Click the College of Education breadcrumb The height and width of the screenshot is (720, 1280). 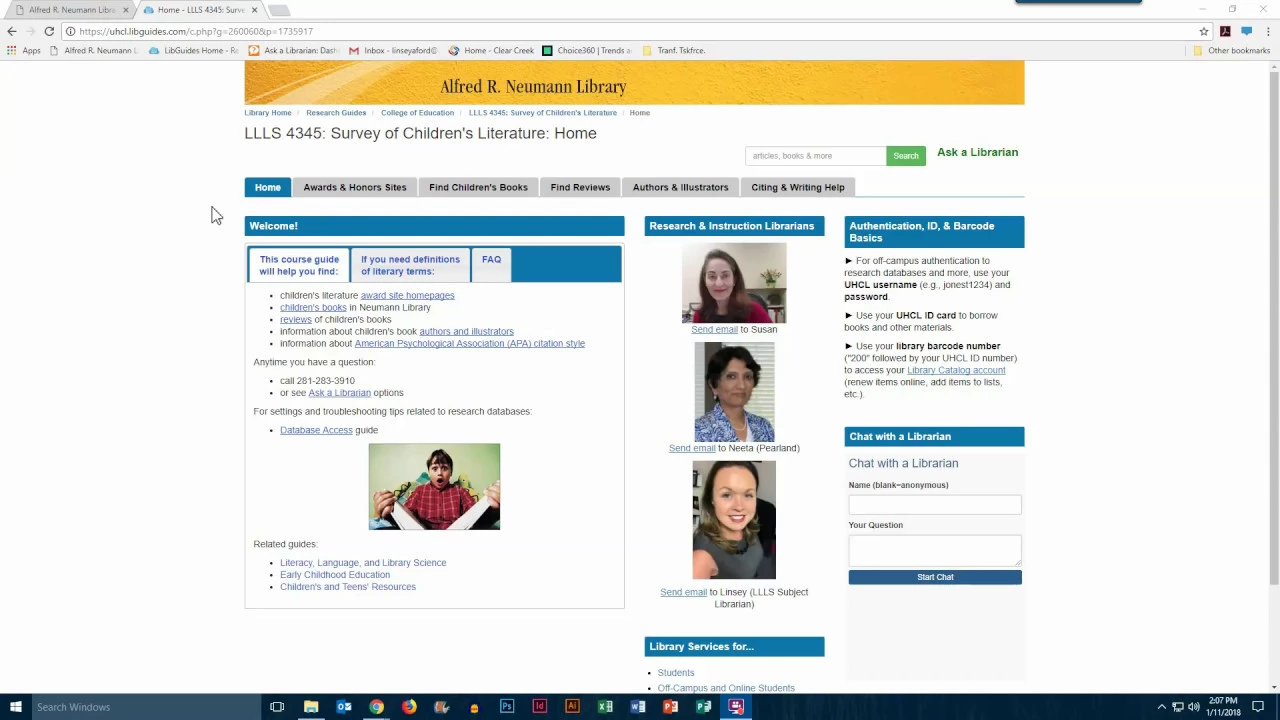point(417,113)
